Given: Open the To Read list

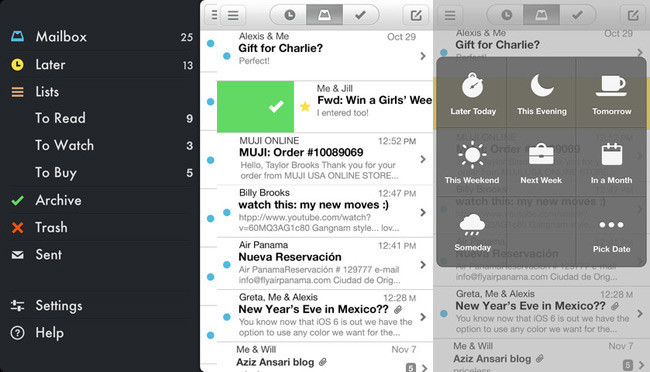Looking at the screenshot, I should [101, 118].
